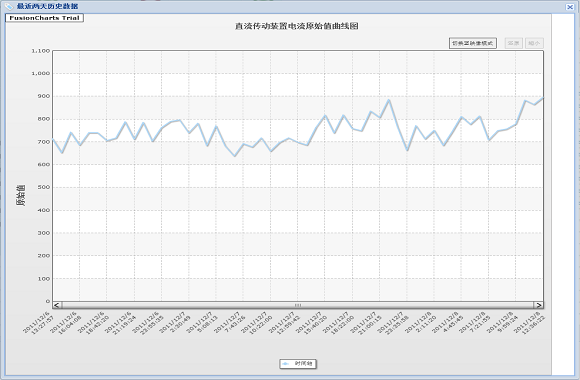Click the highest peak point near 2011/12/7 23:25
The image size is (580, 380).
pos(389,100)
